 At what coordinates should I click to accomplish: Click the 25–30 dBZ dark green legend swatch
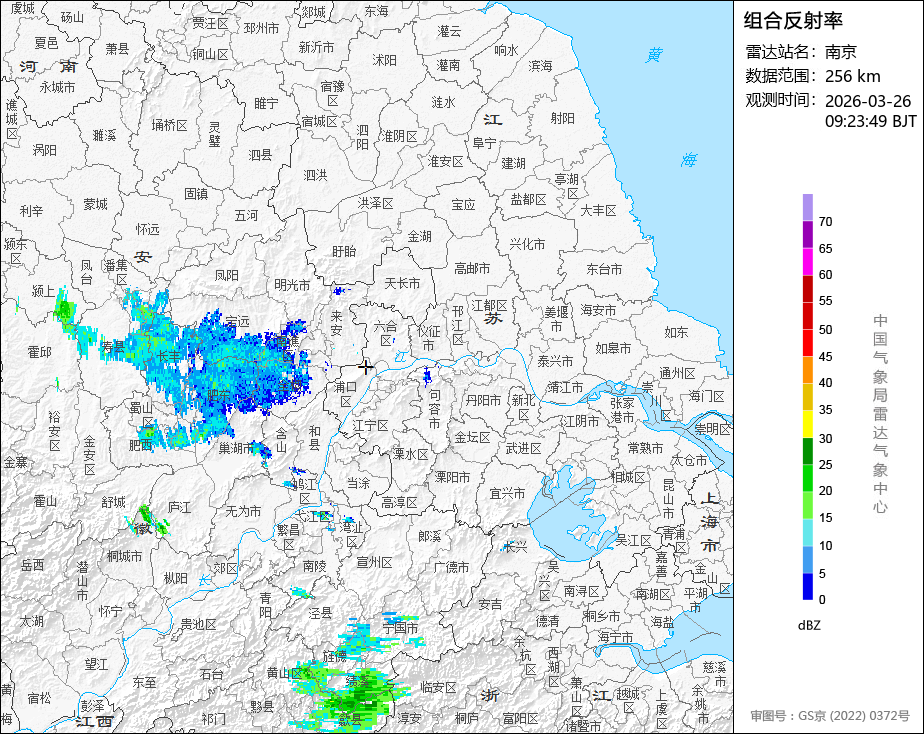[807, 451]
